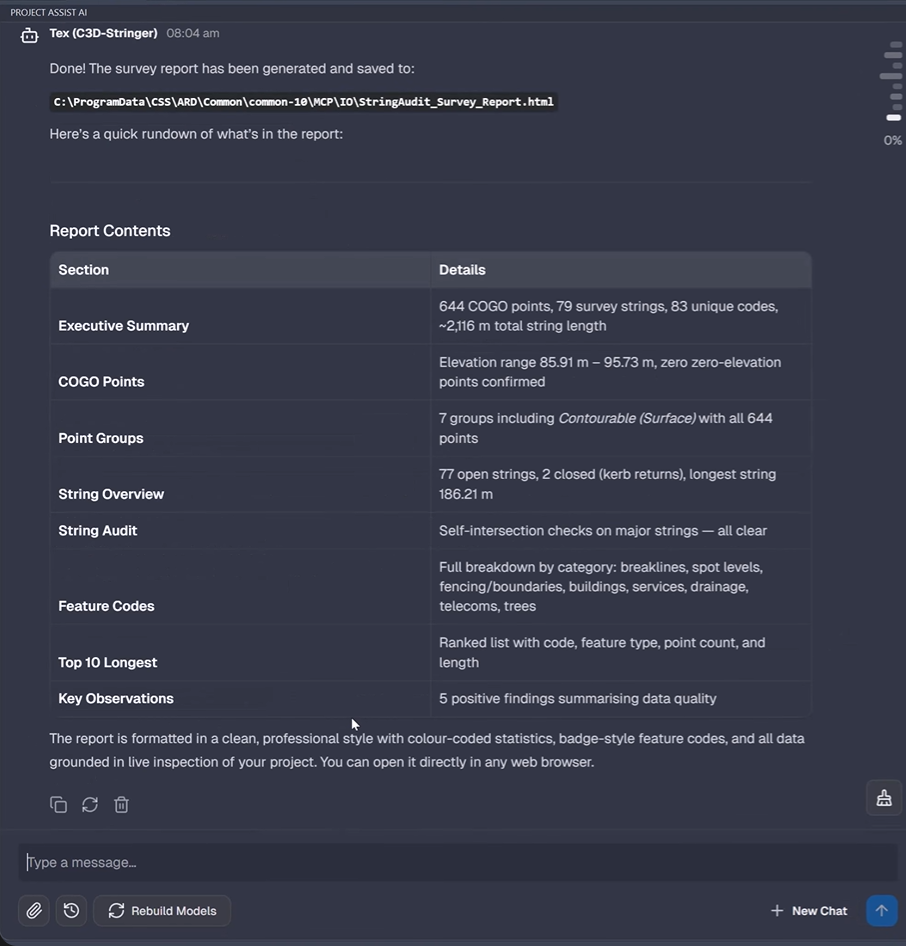906x946 pixels.
Task: Click the Tex robot avatar icon
Action: click(x=29, y=36)
